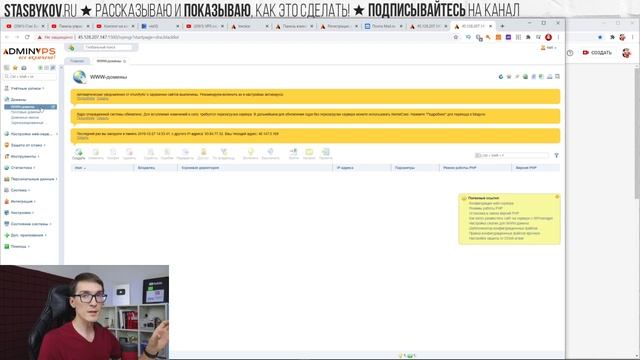Screen dimensions: 640x360
Task: Open Настройка защиты от DDoS-атак link
Action: (496, 238)
